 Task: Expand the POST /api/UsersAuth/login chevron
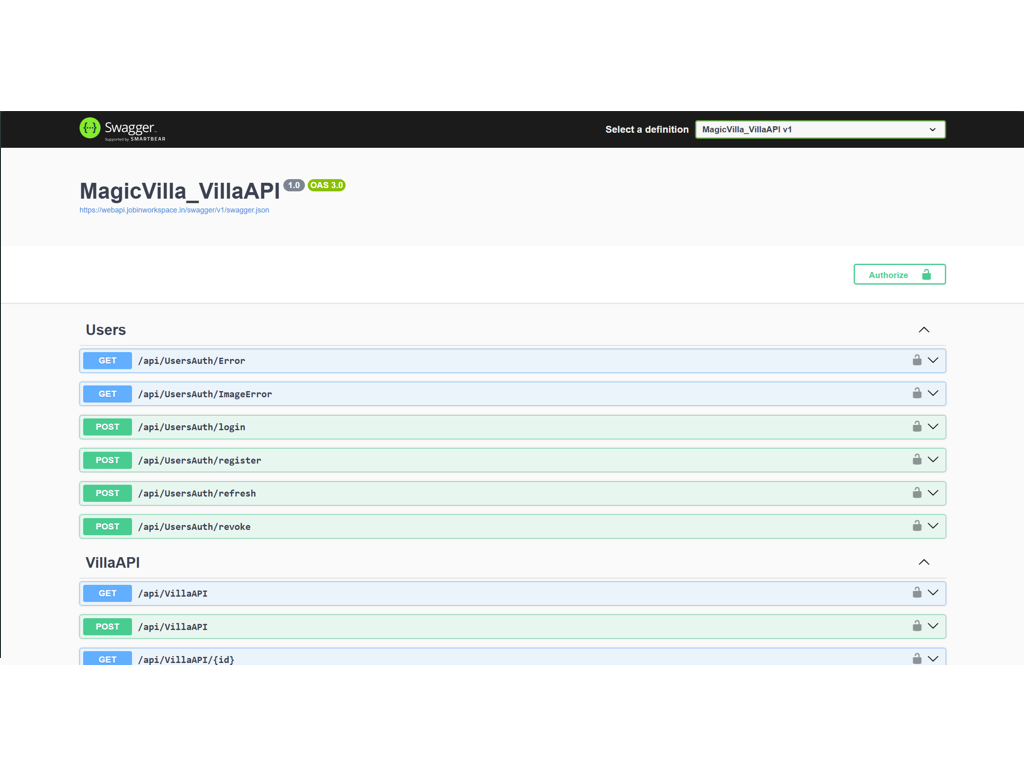933,426
